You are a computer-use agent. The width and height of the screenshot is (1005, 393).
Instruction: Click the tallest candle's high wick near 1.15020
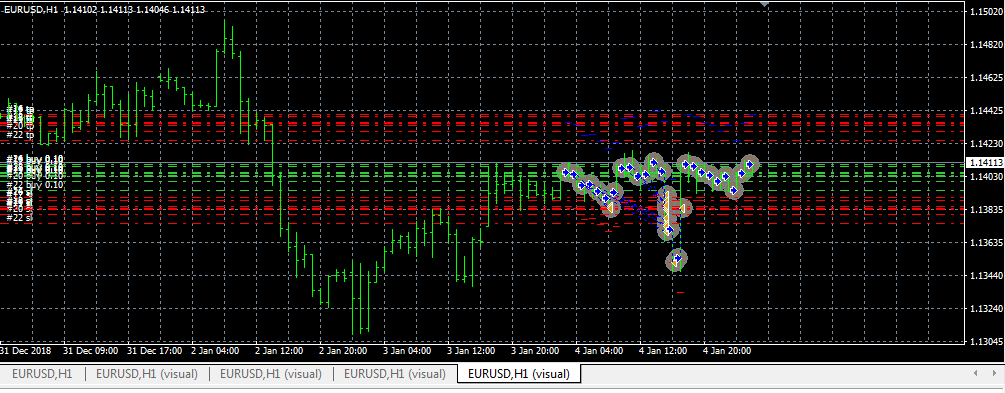[x=224, y=26]
